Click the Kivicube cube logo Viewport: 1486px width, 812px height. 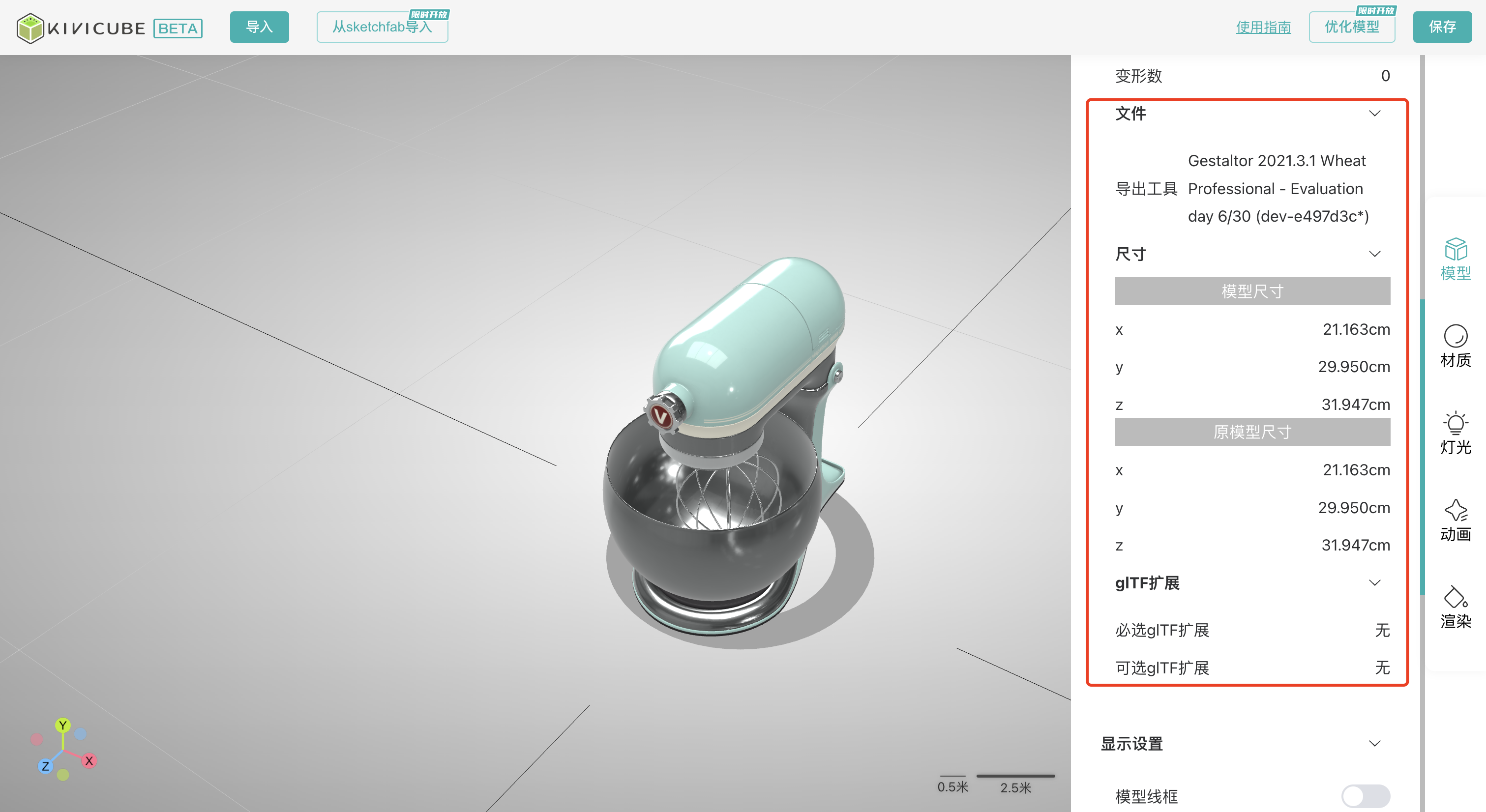30,28
